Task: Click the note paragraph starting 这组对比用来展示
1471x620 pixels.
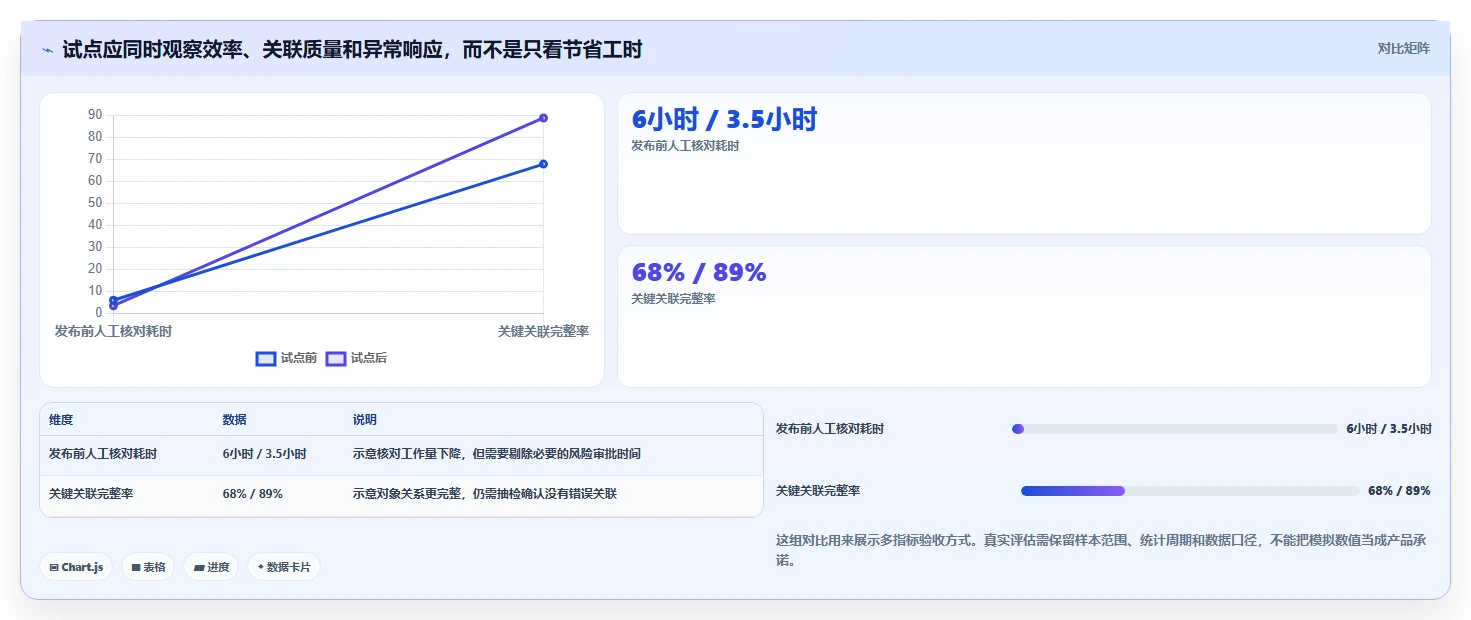Action: tap(1101, 550)
